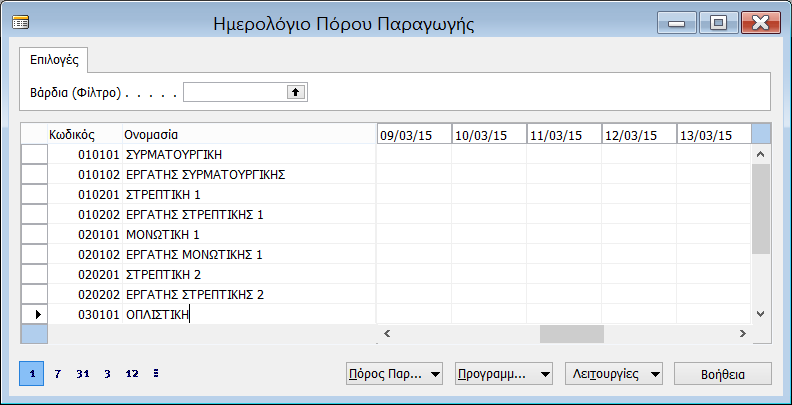
Task: Click the row selector beside code 010101
Action: click(34, 154)
